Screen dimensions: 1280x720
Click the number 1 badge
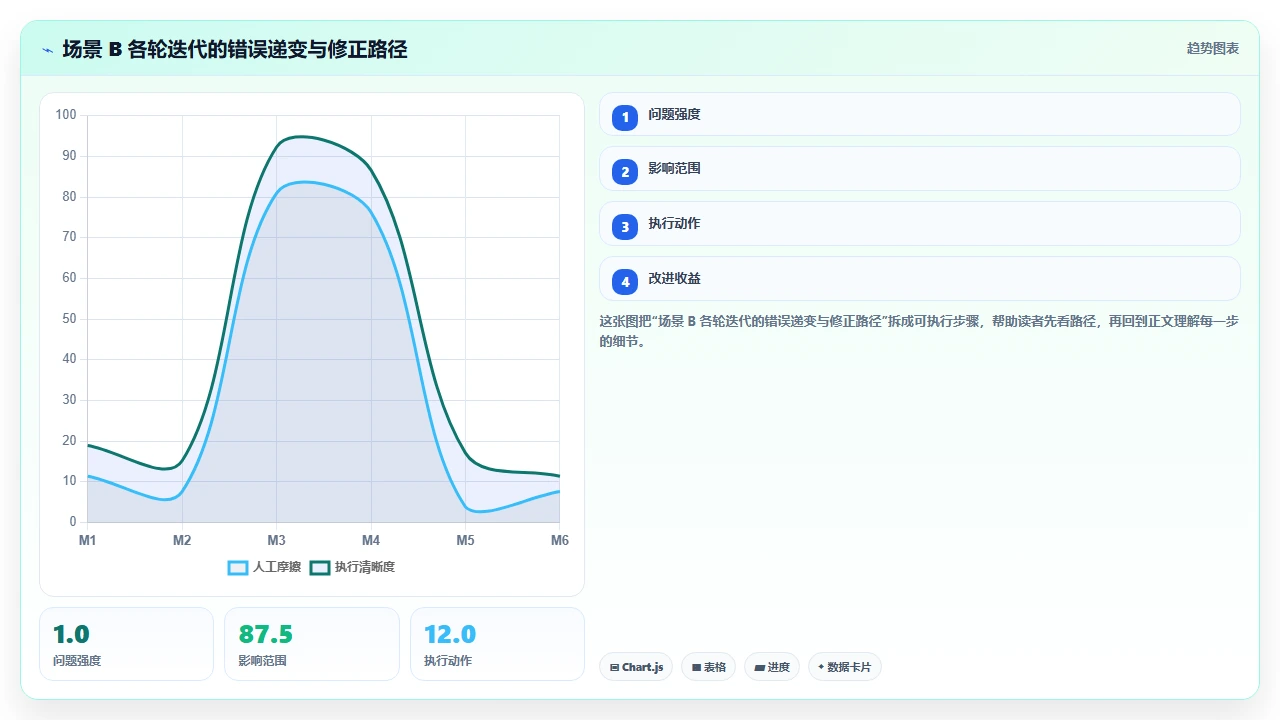pos(625,117)
